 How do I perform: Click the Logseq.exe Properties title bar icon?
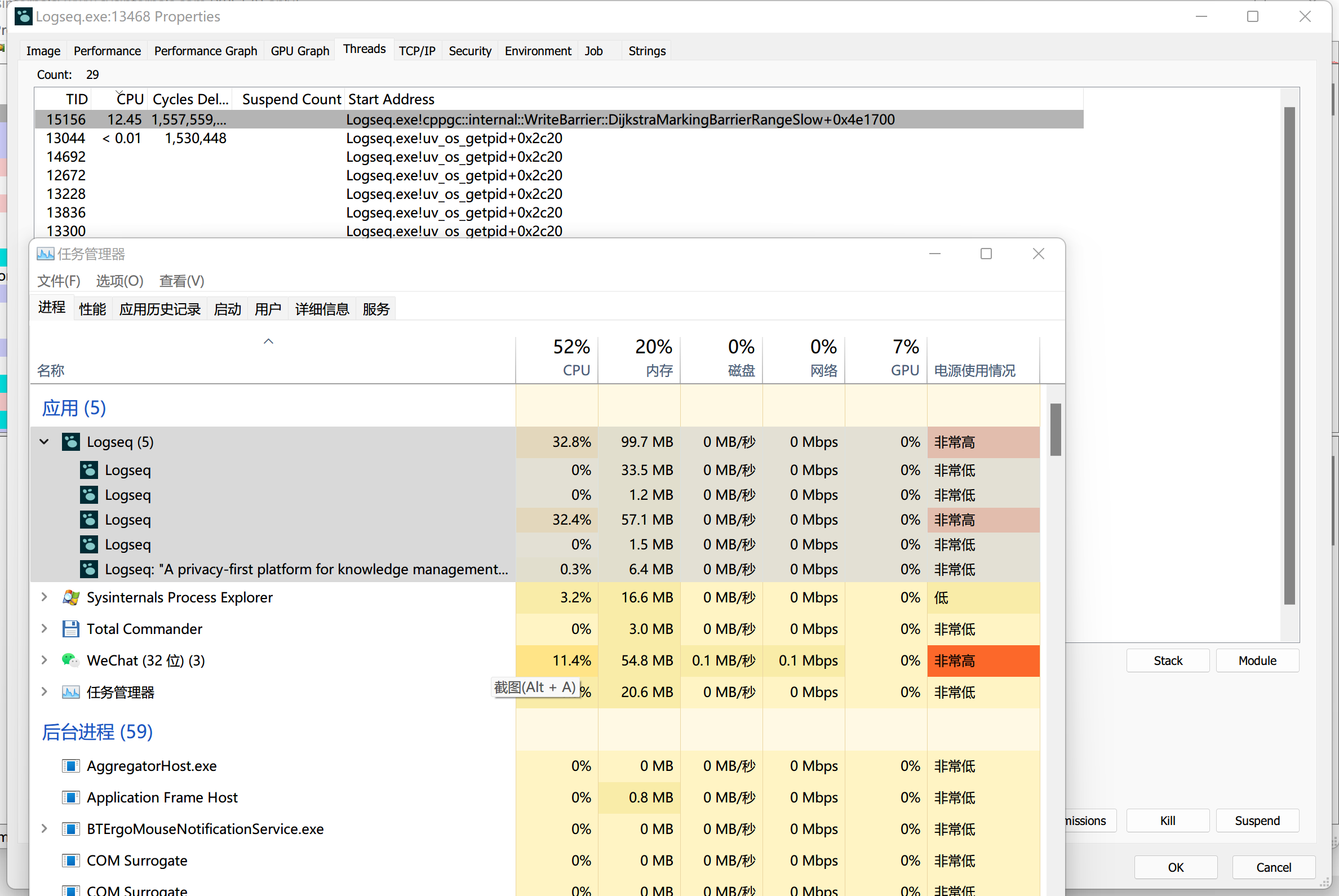pyautogui.click(x=23, y=16)
